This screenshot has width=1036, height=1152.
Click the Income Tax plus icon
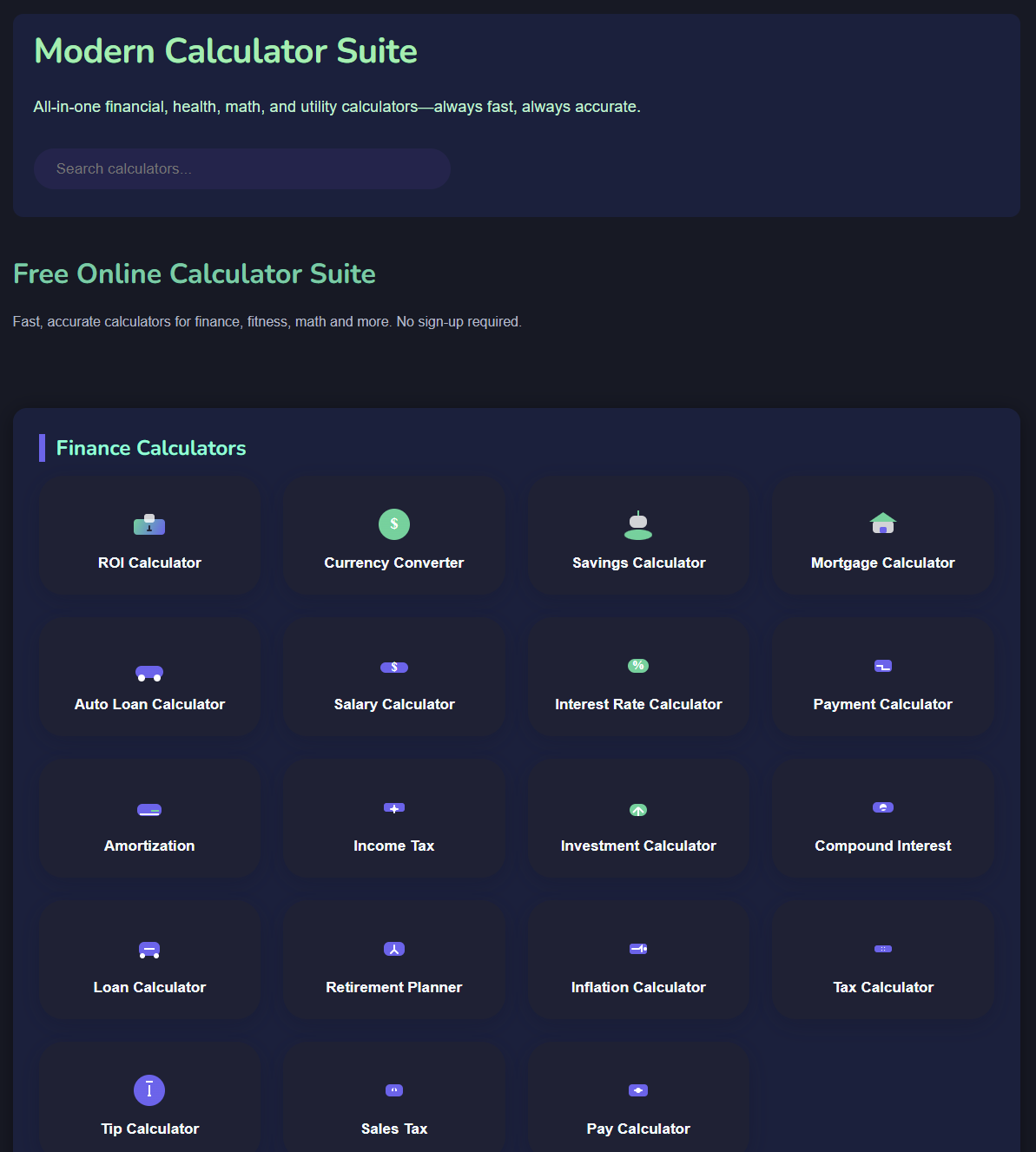(393, 807)
